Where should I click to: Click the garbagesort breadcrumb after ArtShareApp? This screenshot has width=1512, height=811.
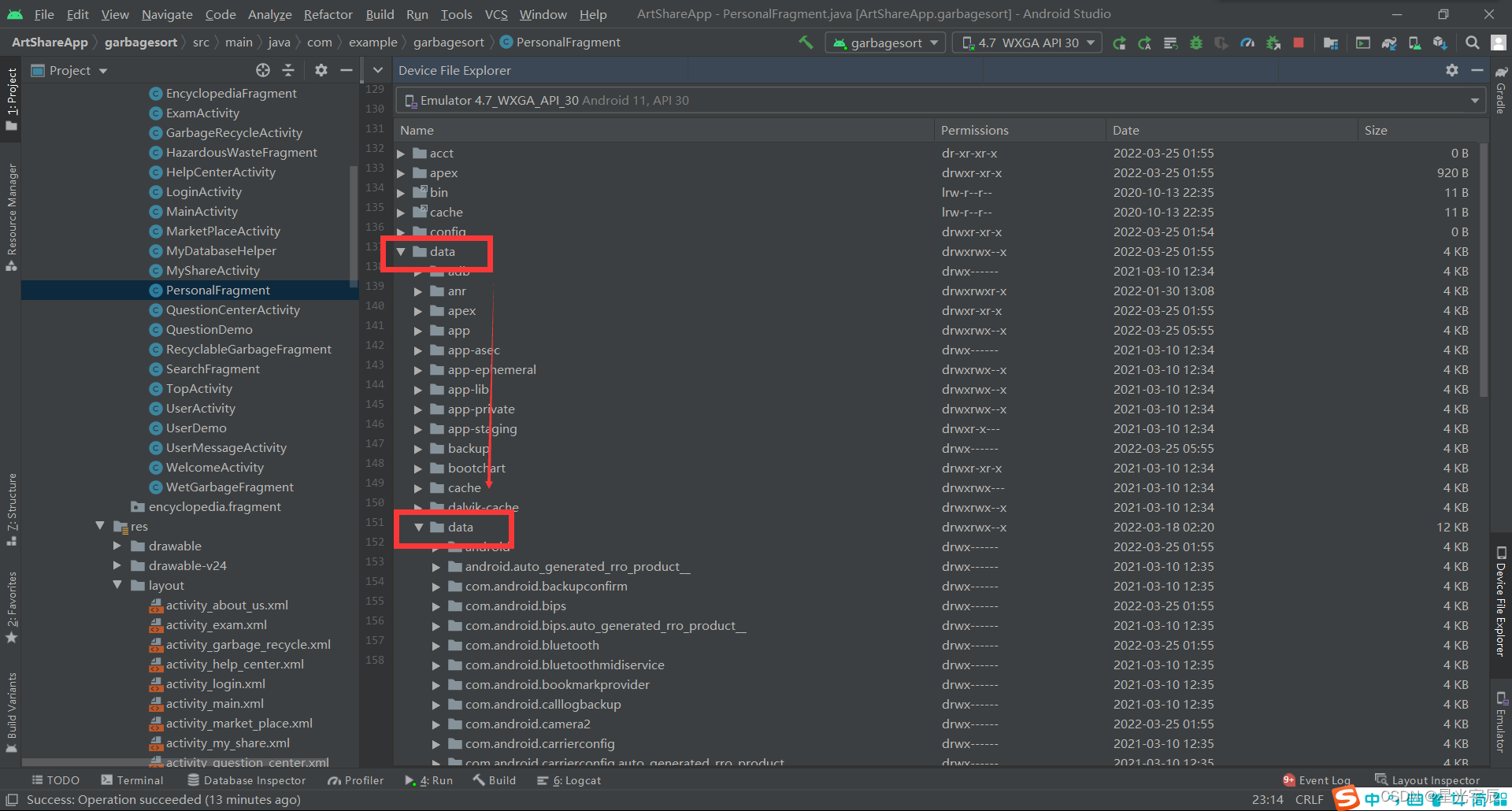(141, 43)
